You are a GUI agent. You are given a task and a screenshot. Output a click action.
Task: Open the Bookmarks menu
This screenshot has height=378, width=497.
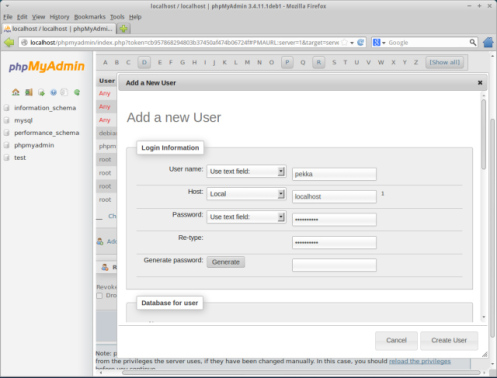coord(90,17)
